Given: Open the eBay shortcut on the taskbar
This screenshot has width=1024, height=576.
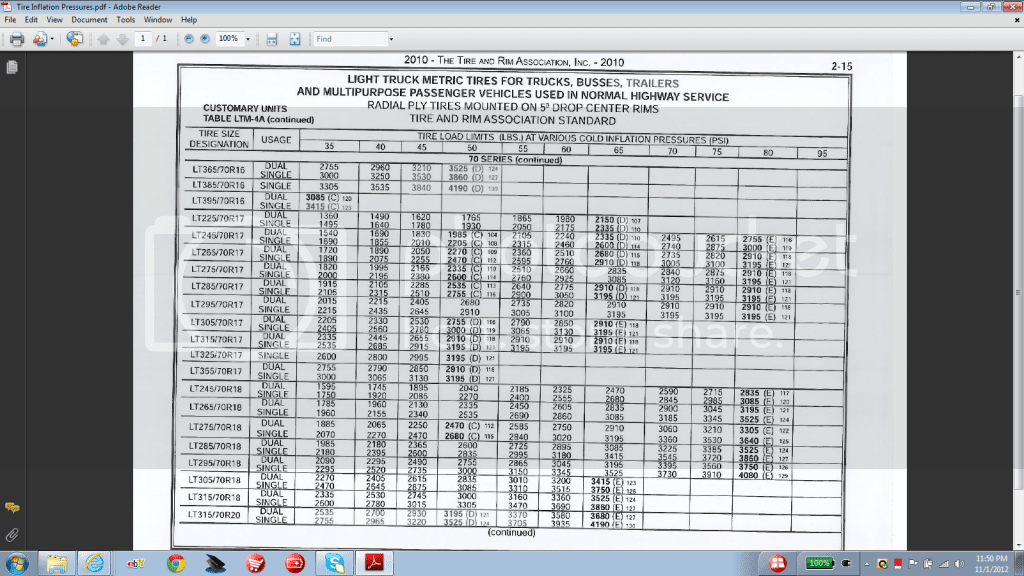Looking at the screenshot, I should pyautogui.click(x=136, y=564).
